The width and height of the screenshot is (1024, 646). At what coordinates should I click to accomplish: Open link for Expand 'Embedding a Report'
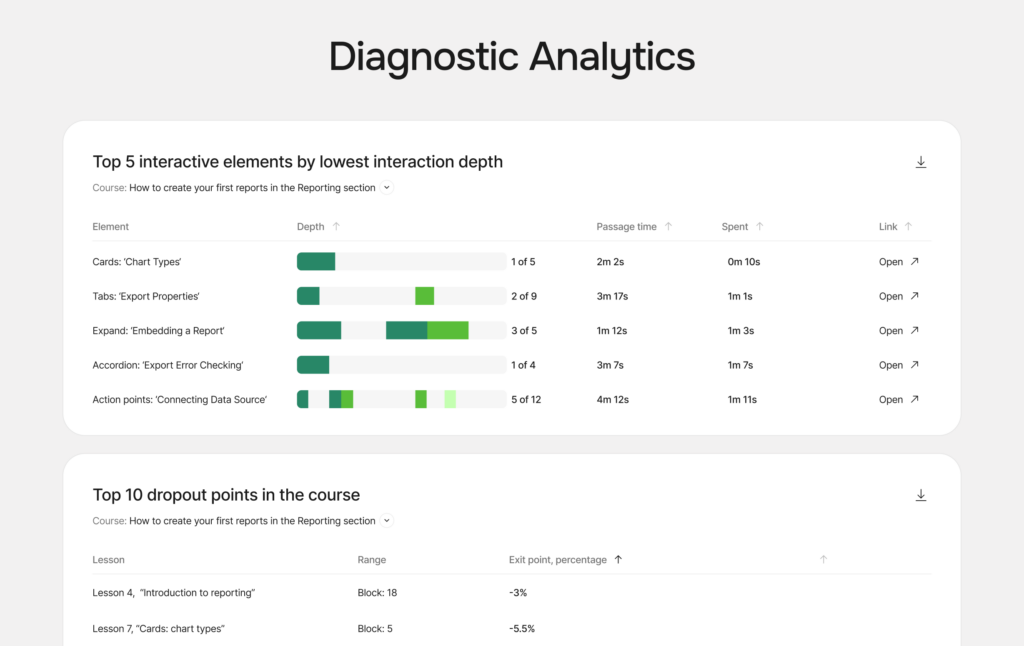tap(898, 331)
